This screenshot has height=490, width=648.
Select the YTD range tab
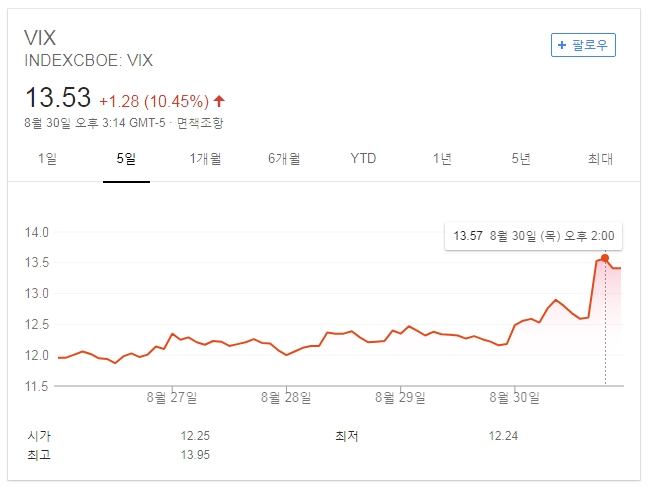[363, 158]
